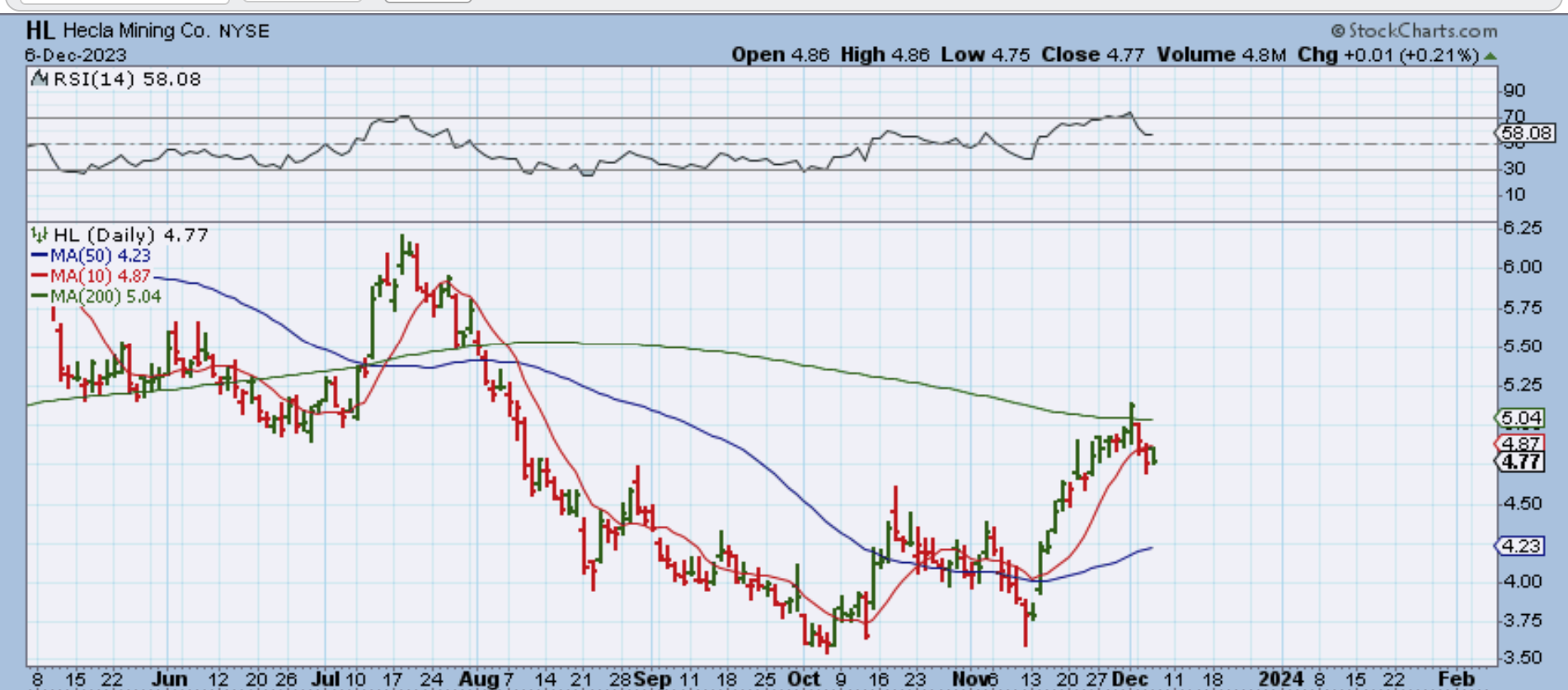Click the 70 level on the RSI axis
Viewport: 1568px width, 690px height.
click(1515, 116)
